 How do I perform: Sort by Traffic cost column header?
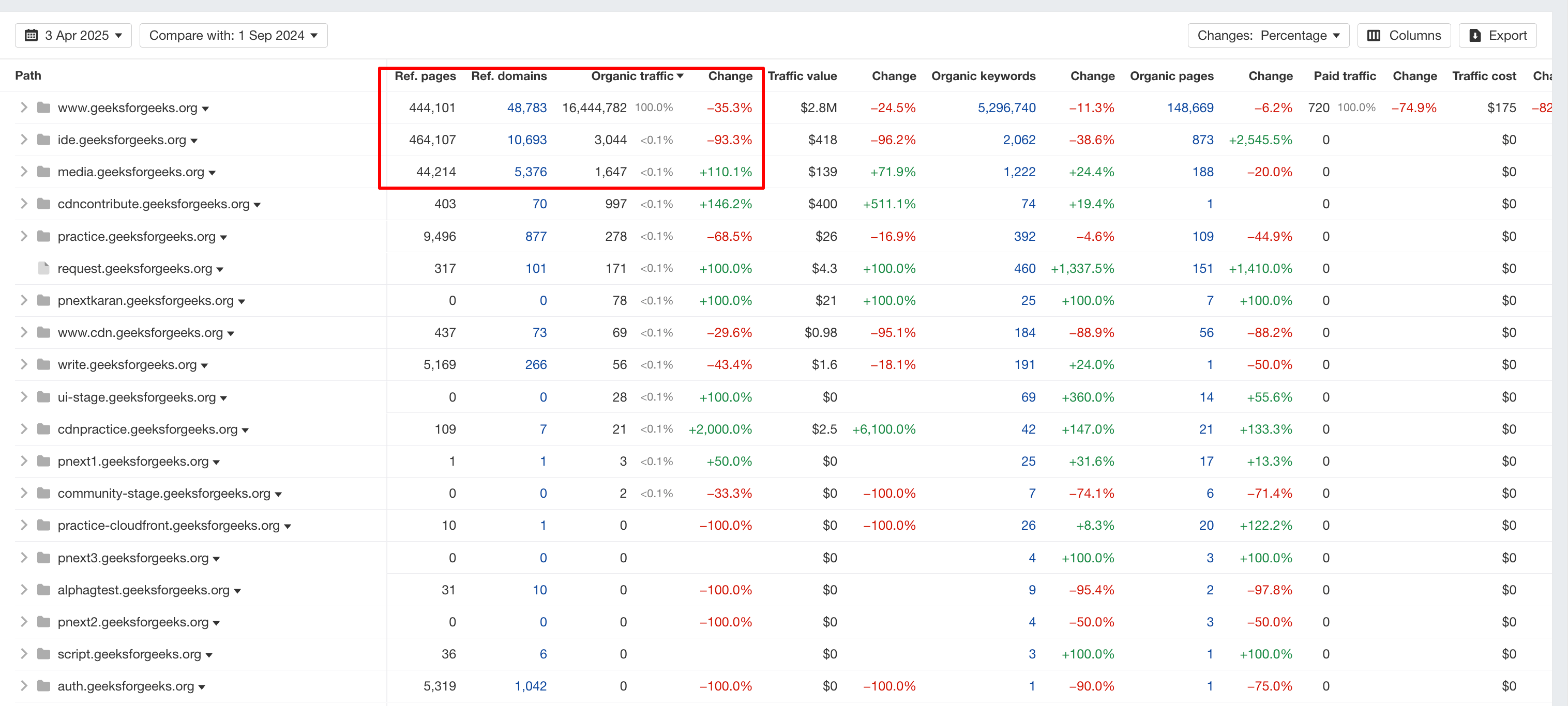click(x=1483, y=76)
